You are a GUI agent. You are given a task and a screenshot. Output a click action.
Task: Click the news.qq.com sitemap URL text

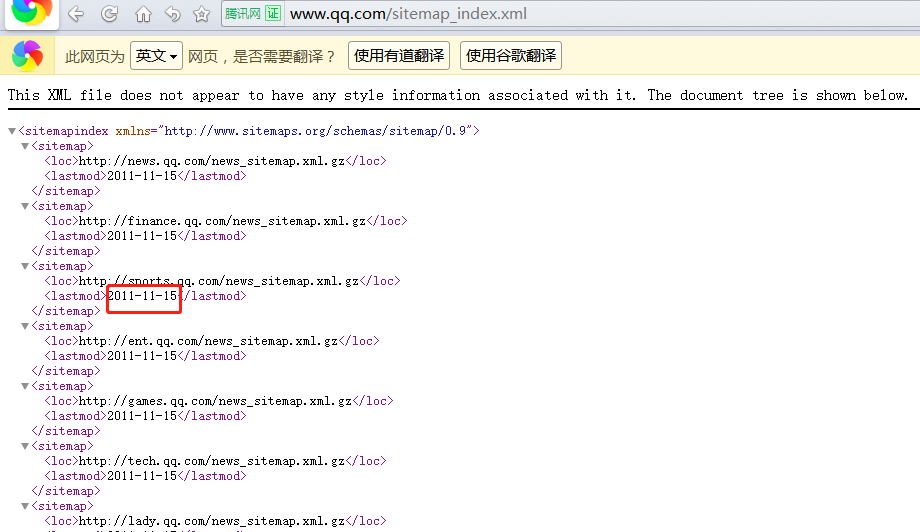click(x=211, y=161)
